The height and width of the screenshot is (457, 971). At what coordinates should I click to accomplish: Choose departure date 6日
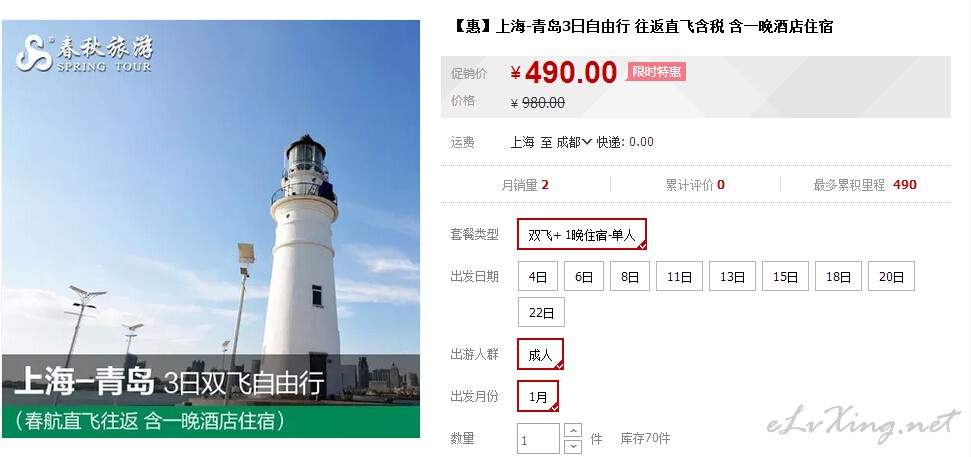click(x=583, y=276)
